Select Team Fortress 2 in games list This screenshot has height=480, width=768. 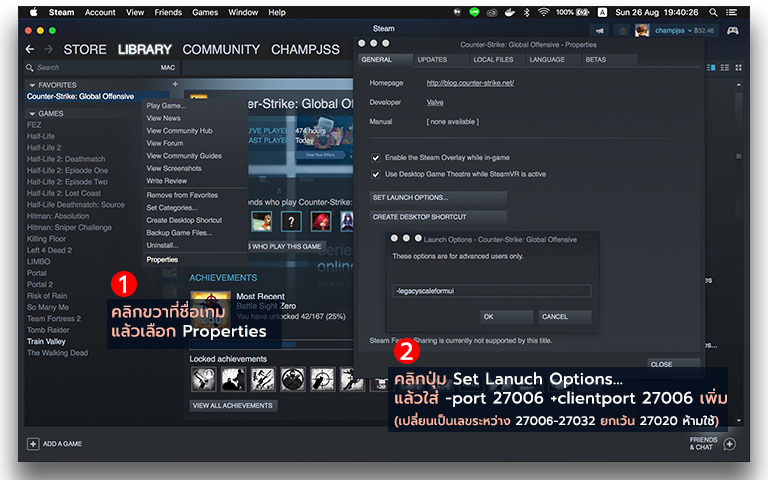(54, 319)
